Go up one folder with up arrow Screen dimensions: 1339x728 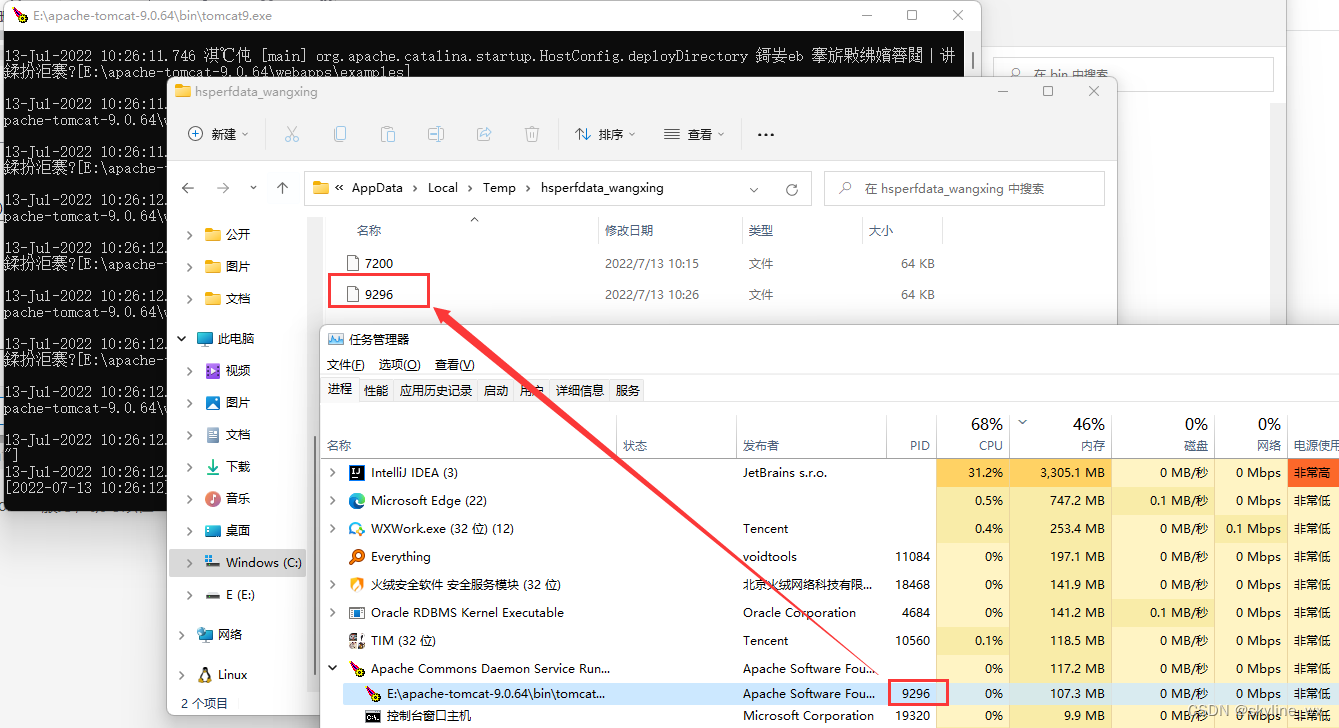coord(283,188)
